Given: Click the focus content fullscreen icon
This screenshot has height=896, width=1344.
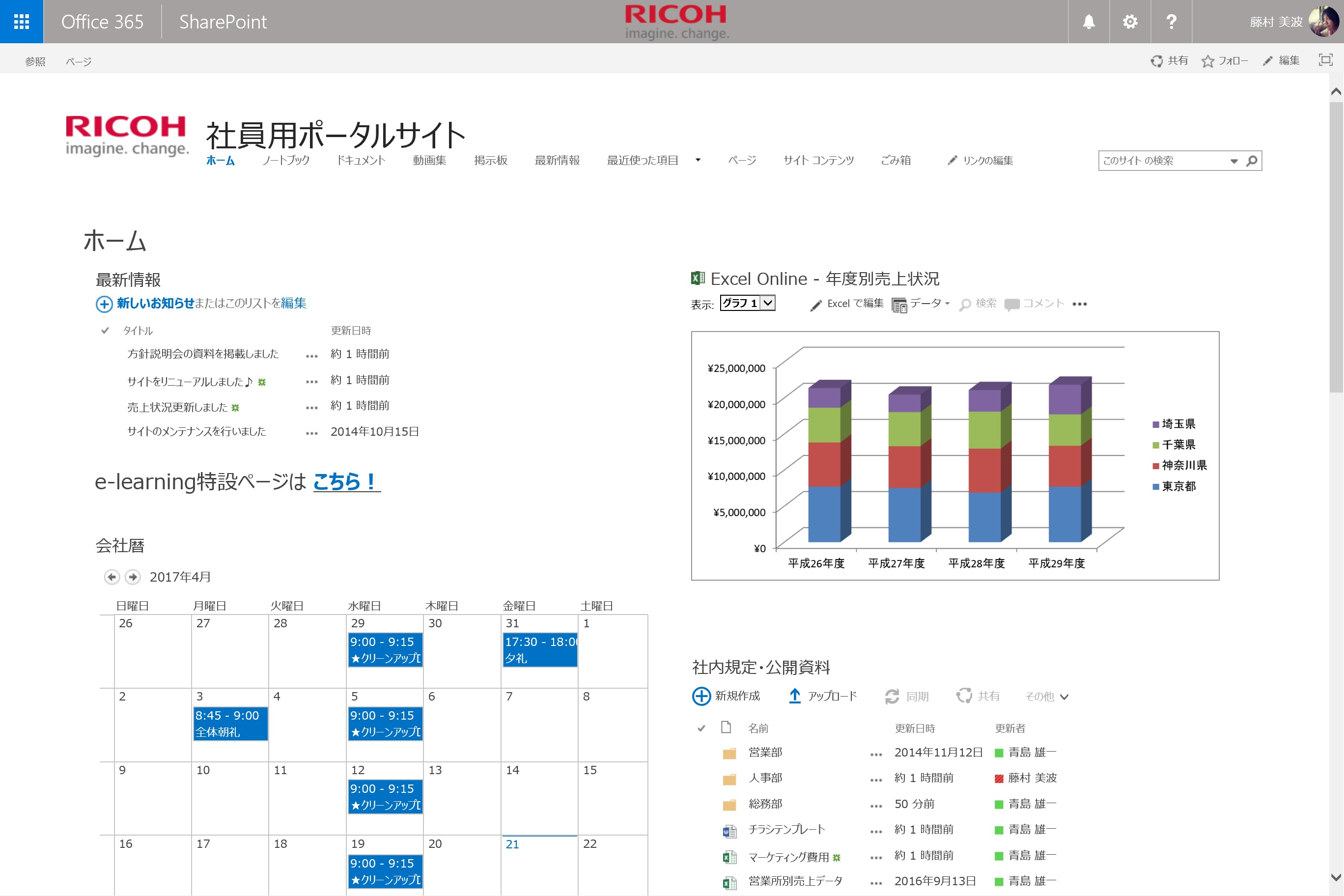Looking at the screenshot, I should point(1325,60).
